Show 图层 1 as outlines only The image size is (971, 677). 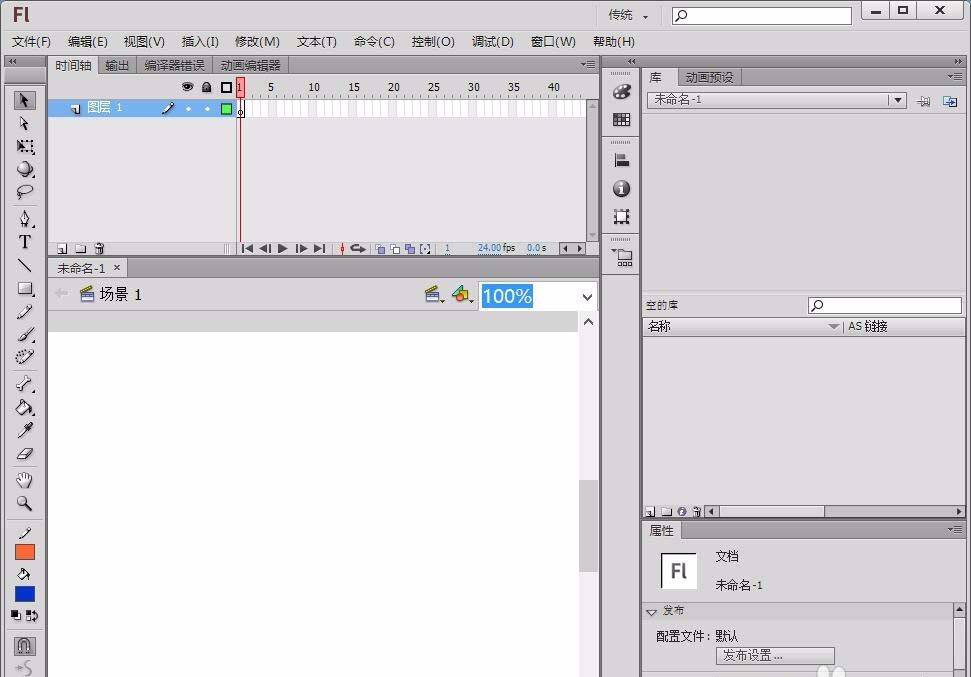(x=227, y=108)
